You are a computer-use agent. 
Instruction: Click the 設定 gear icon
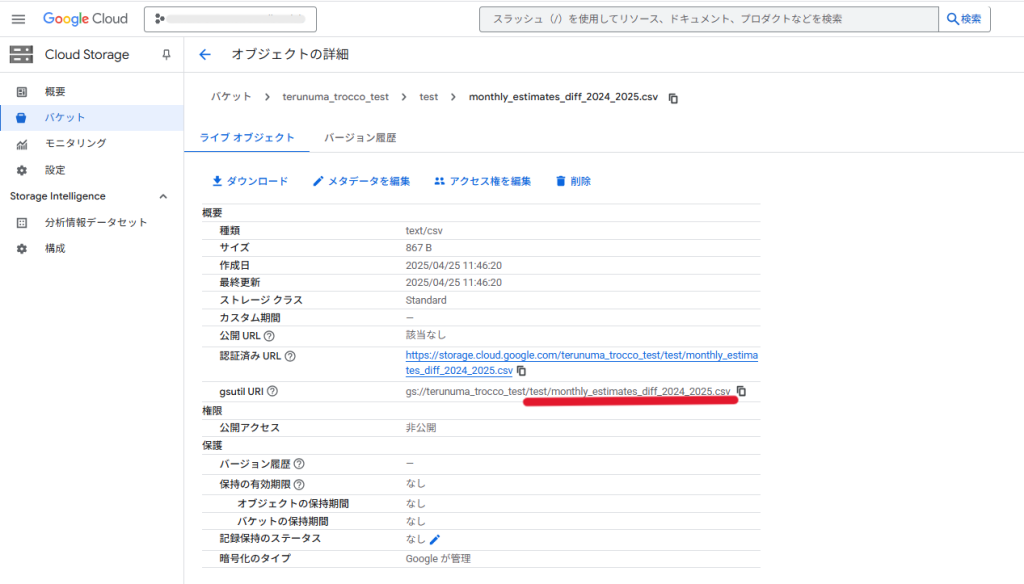pos(22,170)
